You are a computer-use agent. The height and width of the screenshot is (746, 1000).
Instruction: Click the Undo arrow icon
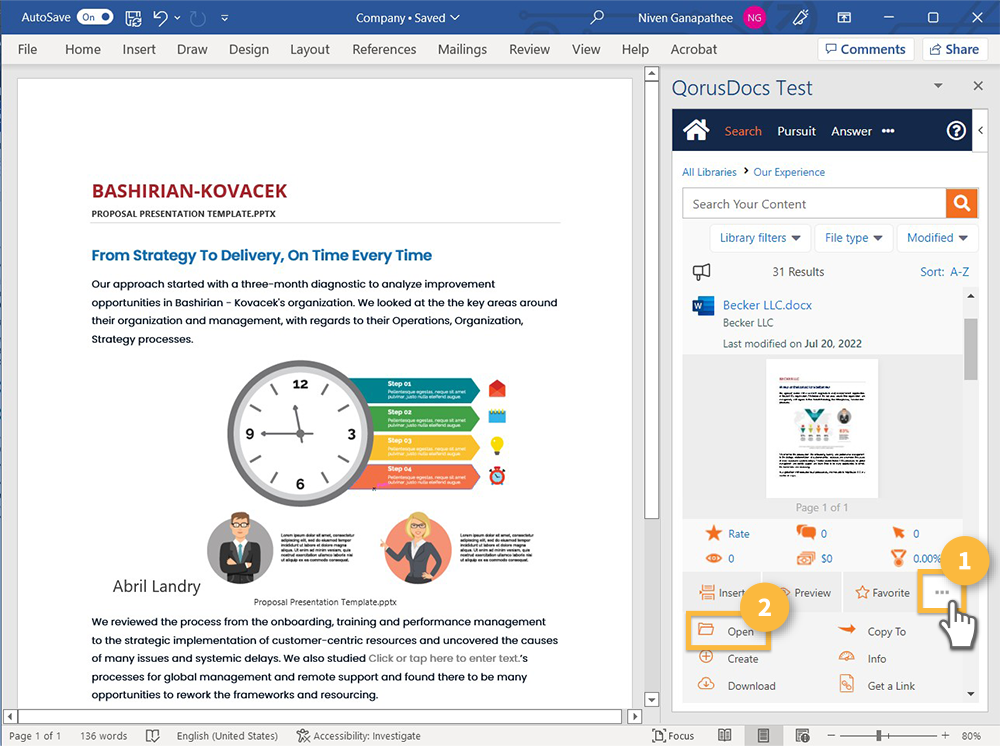pos(160,18)
